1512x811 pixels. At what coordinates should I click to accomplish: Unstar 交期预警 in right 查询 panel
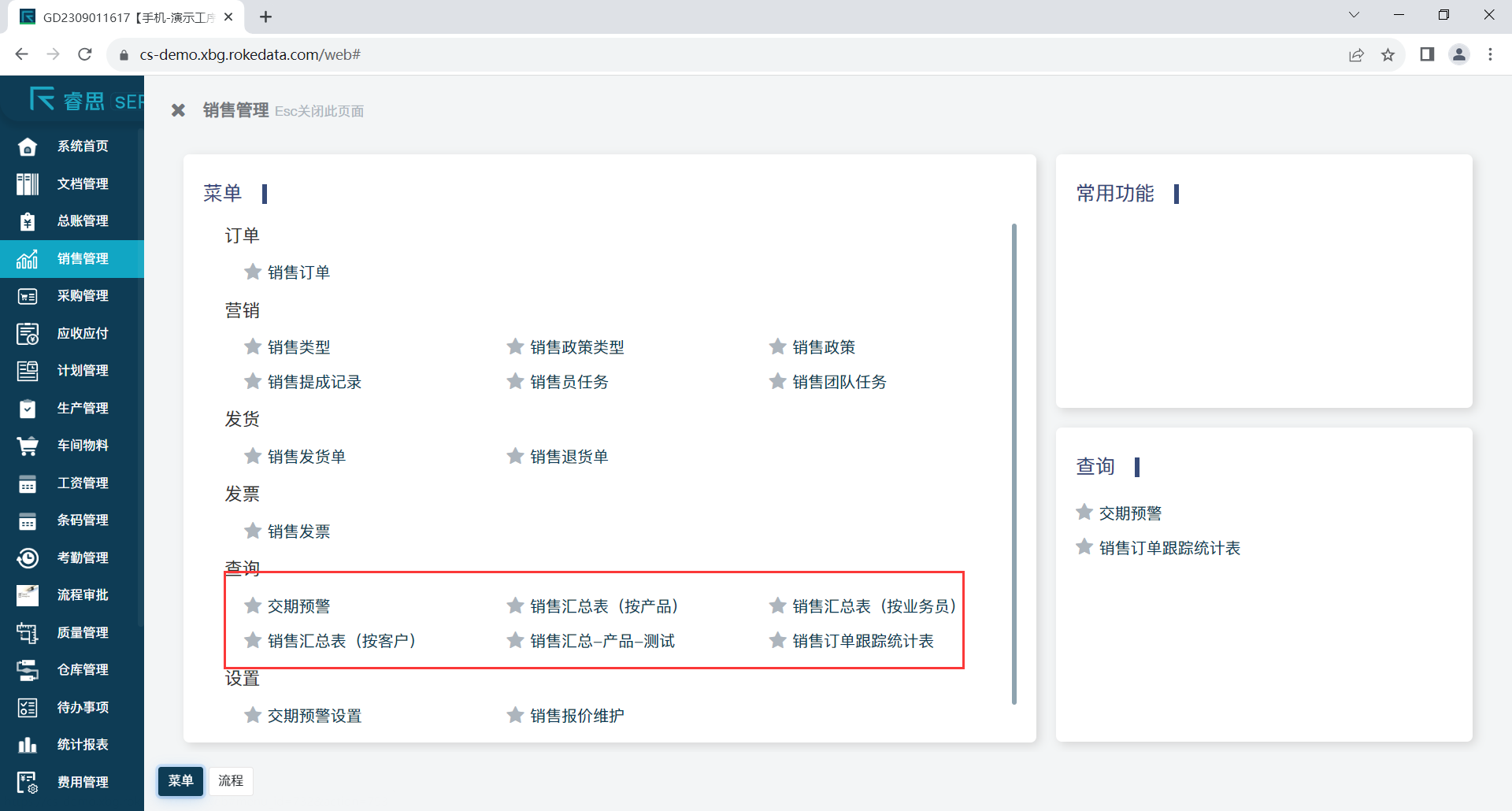(1084, 513)
